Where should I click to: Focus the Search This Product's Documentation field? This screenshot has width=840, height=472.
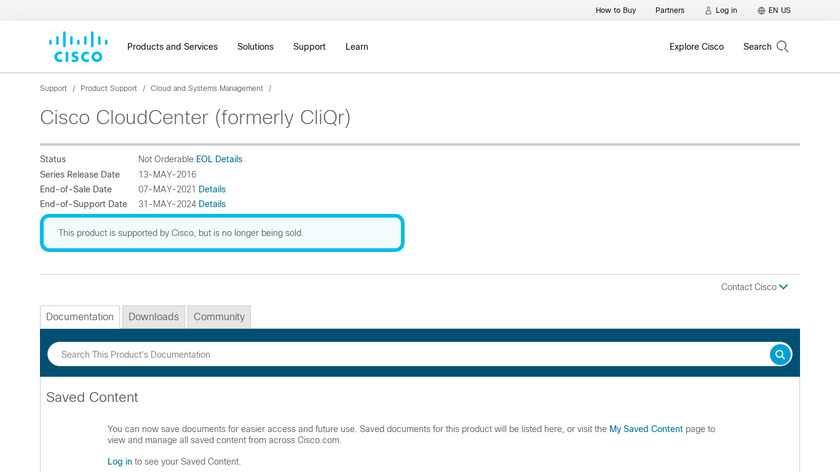click(x=409, y=354)
